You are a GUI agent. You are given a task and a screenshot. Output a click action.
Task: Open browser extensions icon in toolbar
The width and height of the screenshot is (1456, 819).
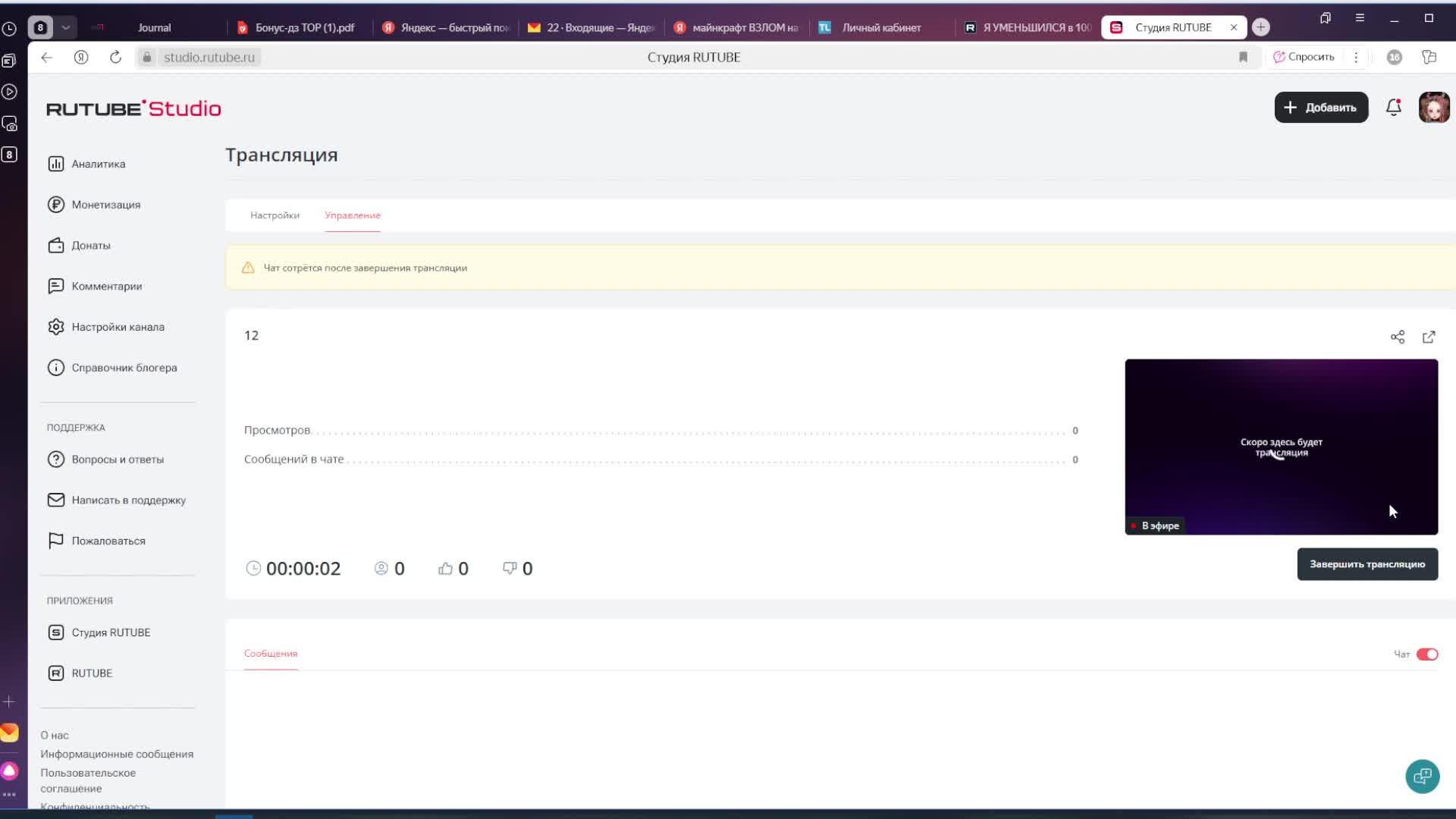tap(1429, 57)
